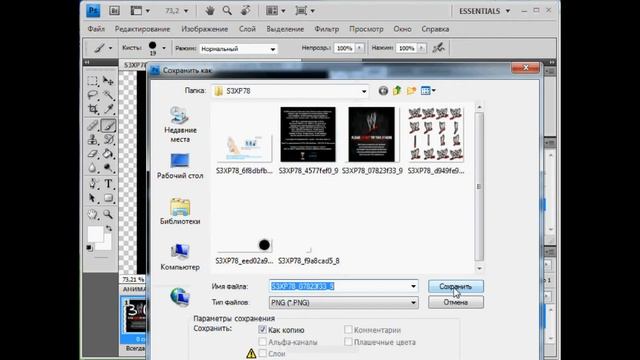This screenshot has height=360, width=640.
Task: Toggle the Как копию checkbox
Action: click(x=262, y=329)
